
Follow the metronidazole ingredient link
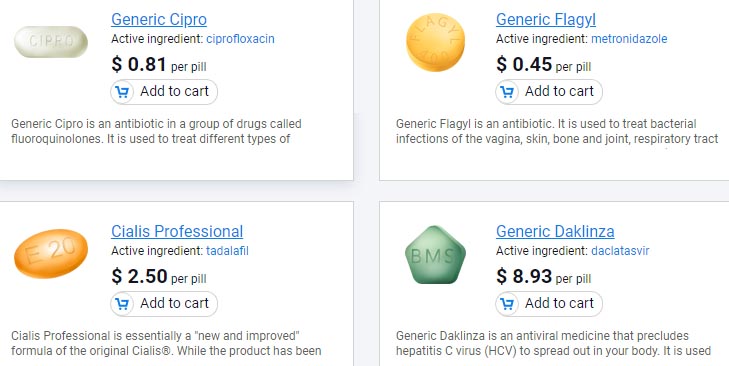[629, 39]
